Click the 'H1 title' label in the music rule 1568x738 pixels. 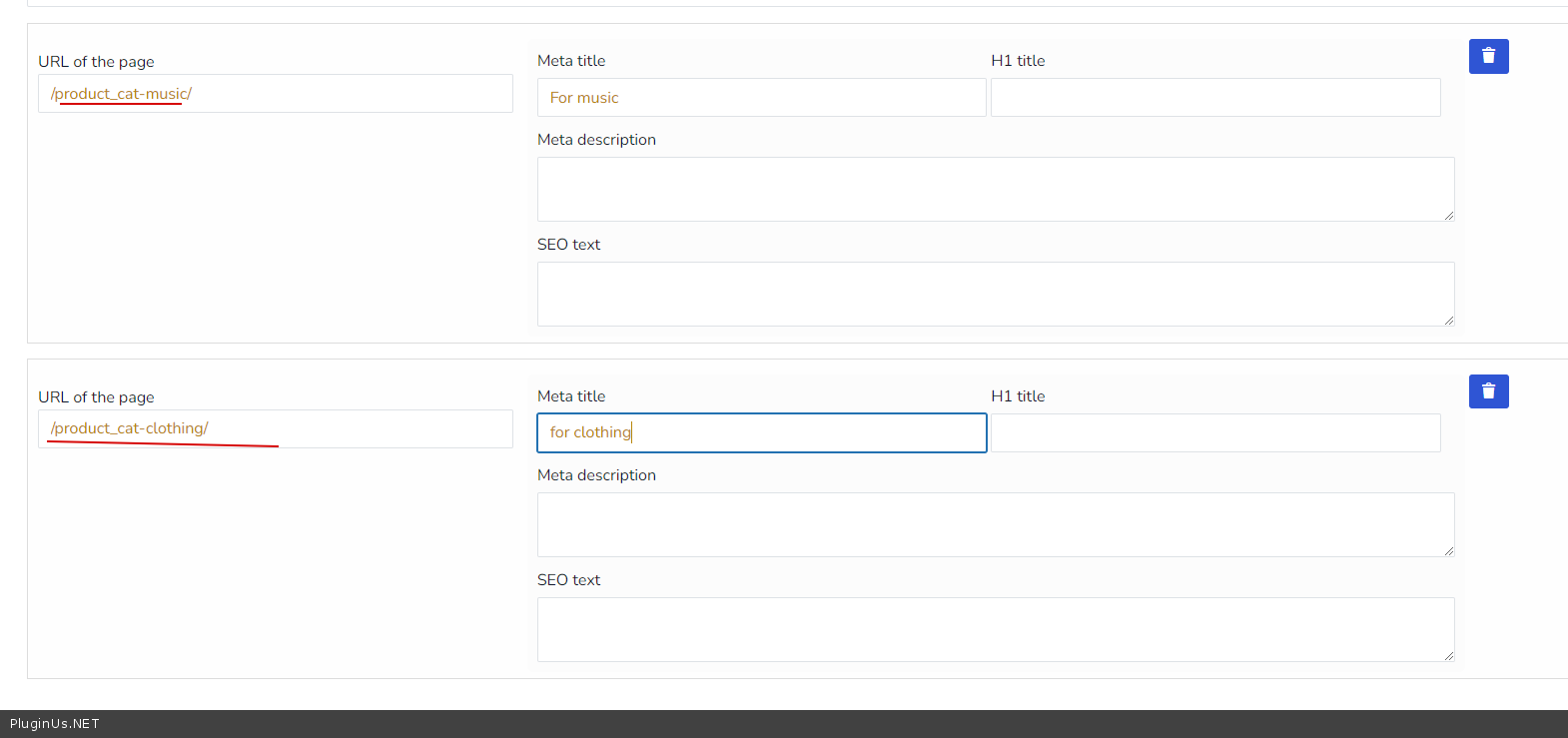pyautogui.click(x=1018, y=61)
